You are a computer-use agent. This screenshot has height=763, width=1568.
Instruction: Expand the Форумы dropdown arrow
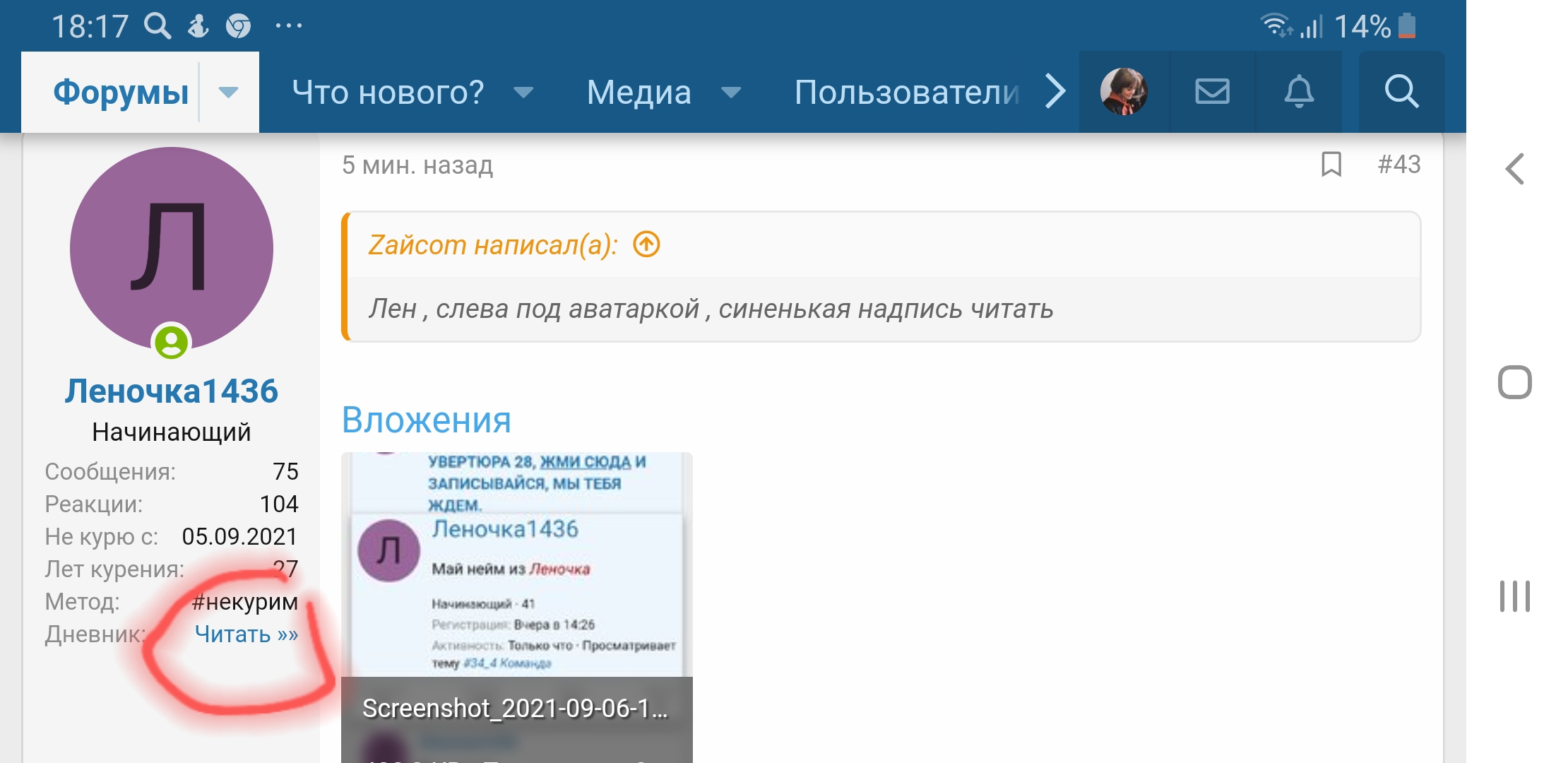228,93
